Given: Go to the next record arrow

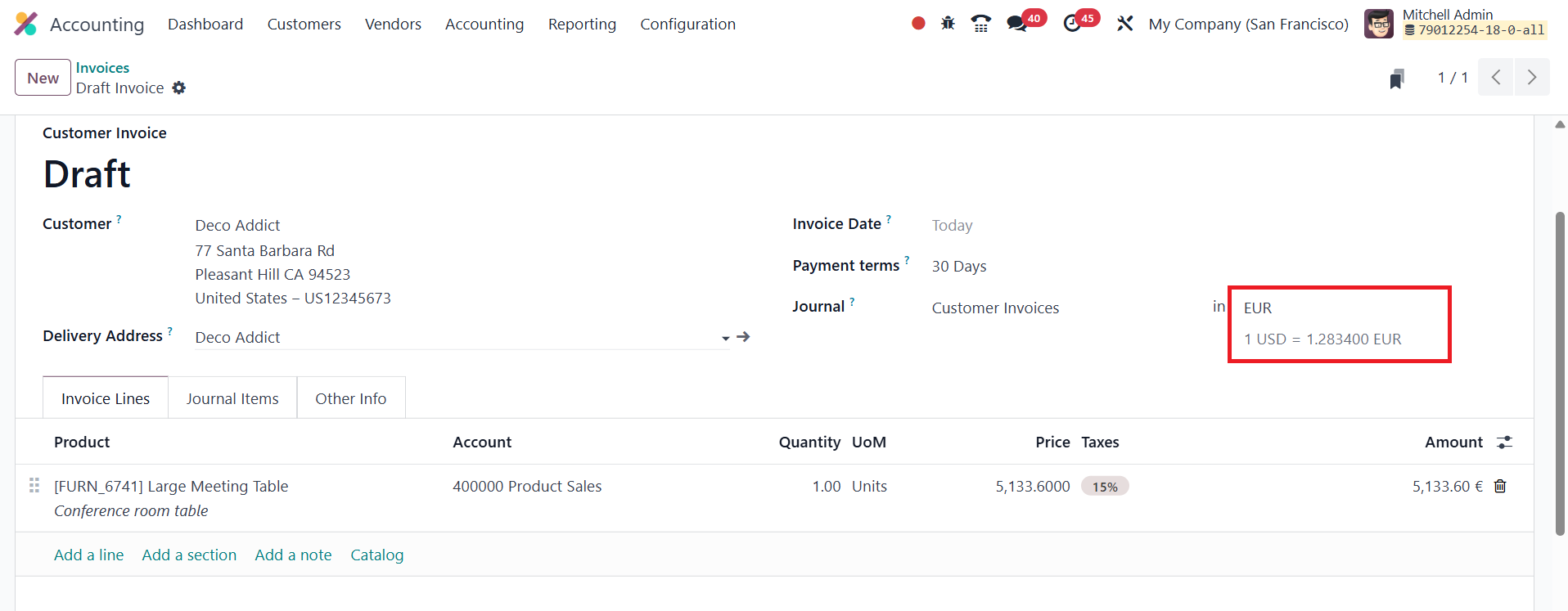Looking at the screenshot, I should (x=1531, y=78).
